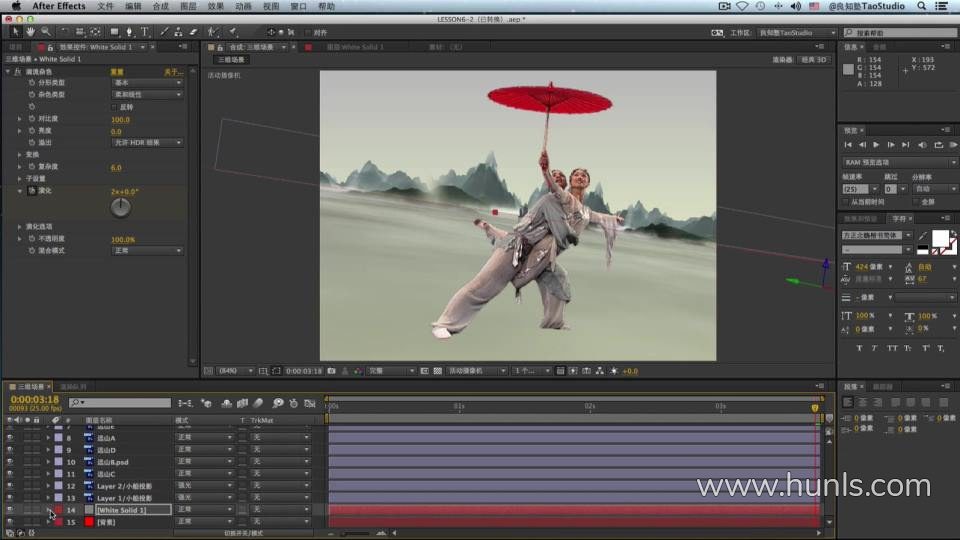Take a snapshot with the camera icon
Viewport: 960px width, 540px height.
coord(331,371)
